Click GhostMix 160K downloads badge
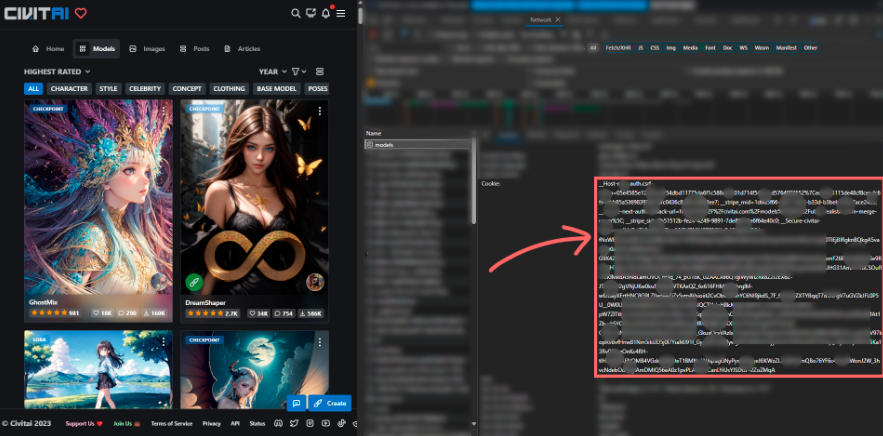The height and width of the screenshot is (436, 883). click(155, 313)
